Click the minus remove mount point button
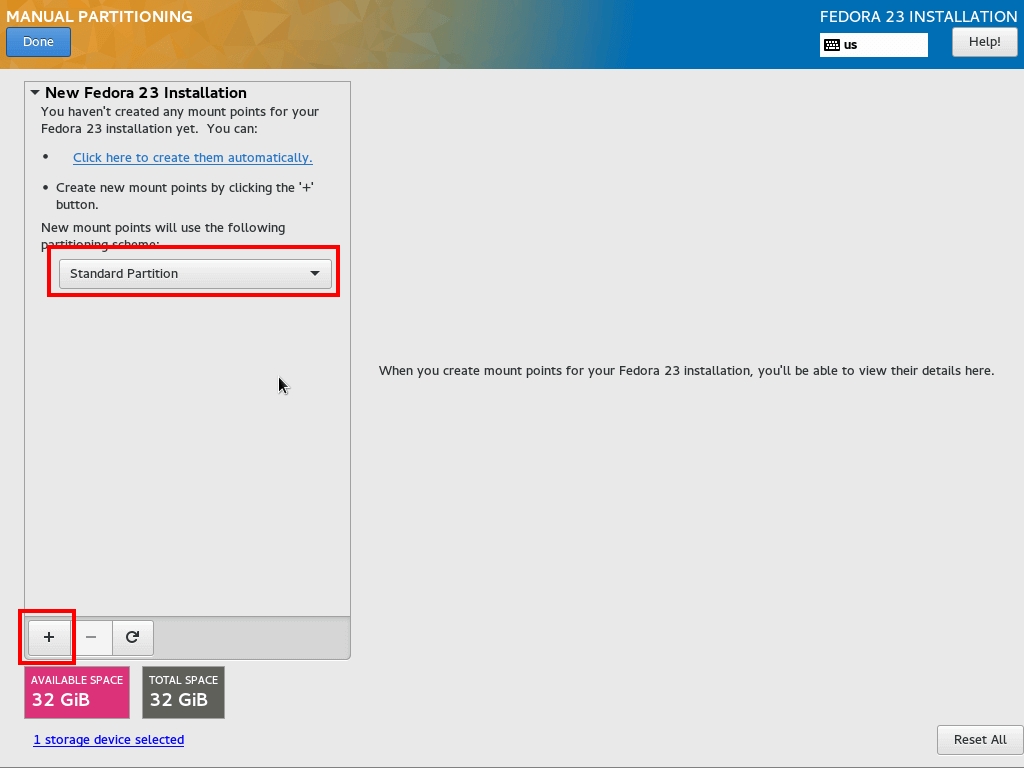This screenshot has width=1024, height=768. point(91,637)
